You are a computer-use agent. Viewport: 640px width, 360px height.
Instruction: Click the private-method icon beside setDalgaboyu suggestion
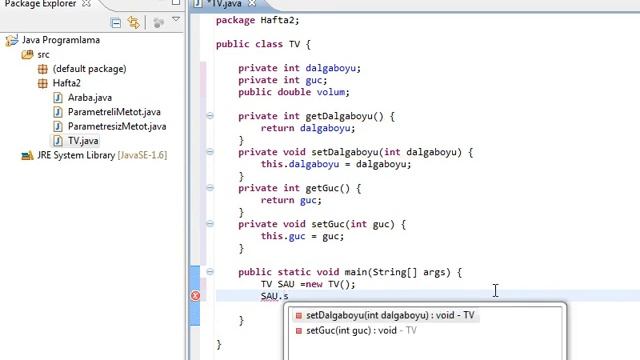[x=299, y=316]
